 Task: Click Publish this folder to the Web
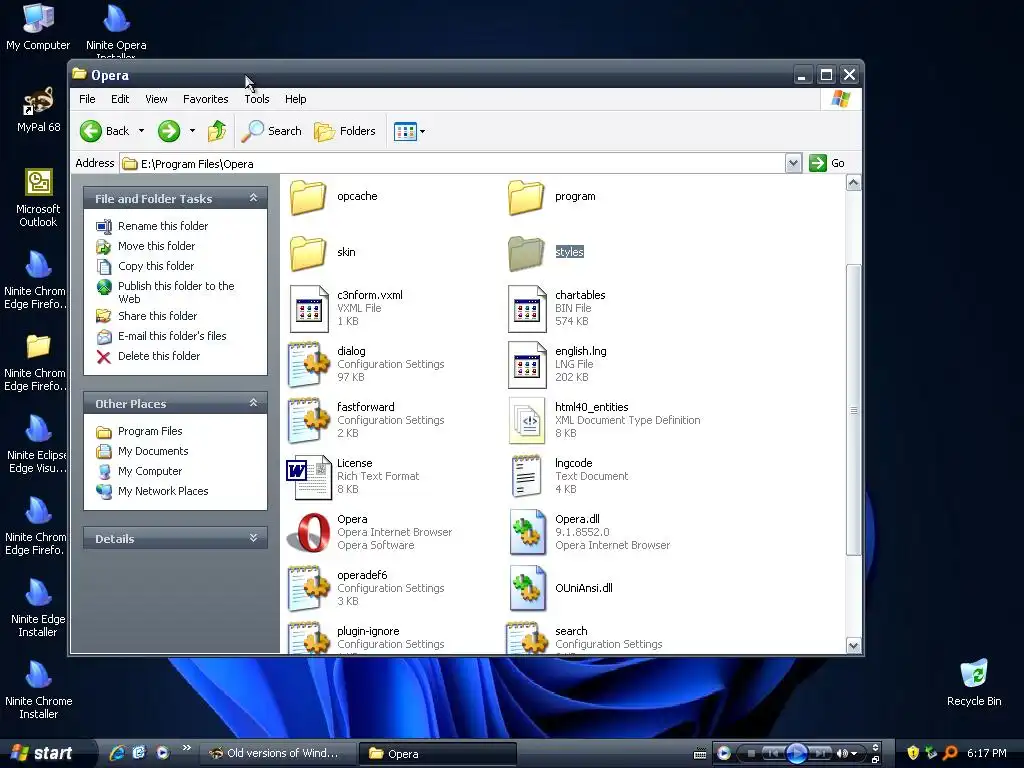click(176, 292)
